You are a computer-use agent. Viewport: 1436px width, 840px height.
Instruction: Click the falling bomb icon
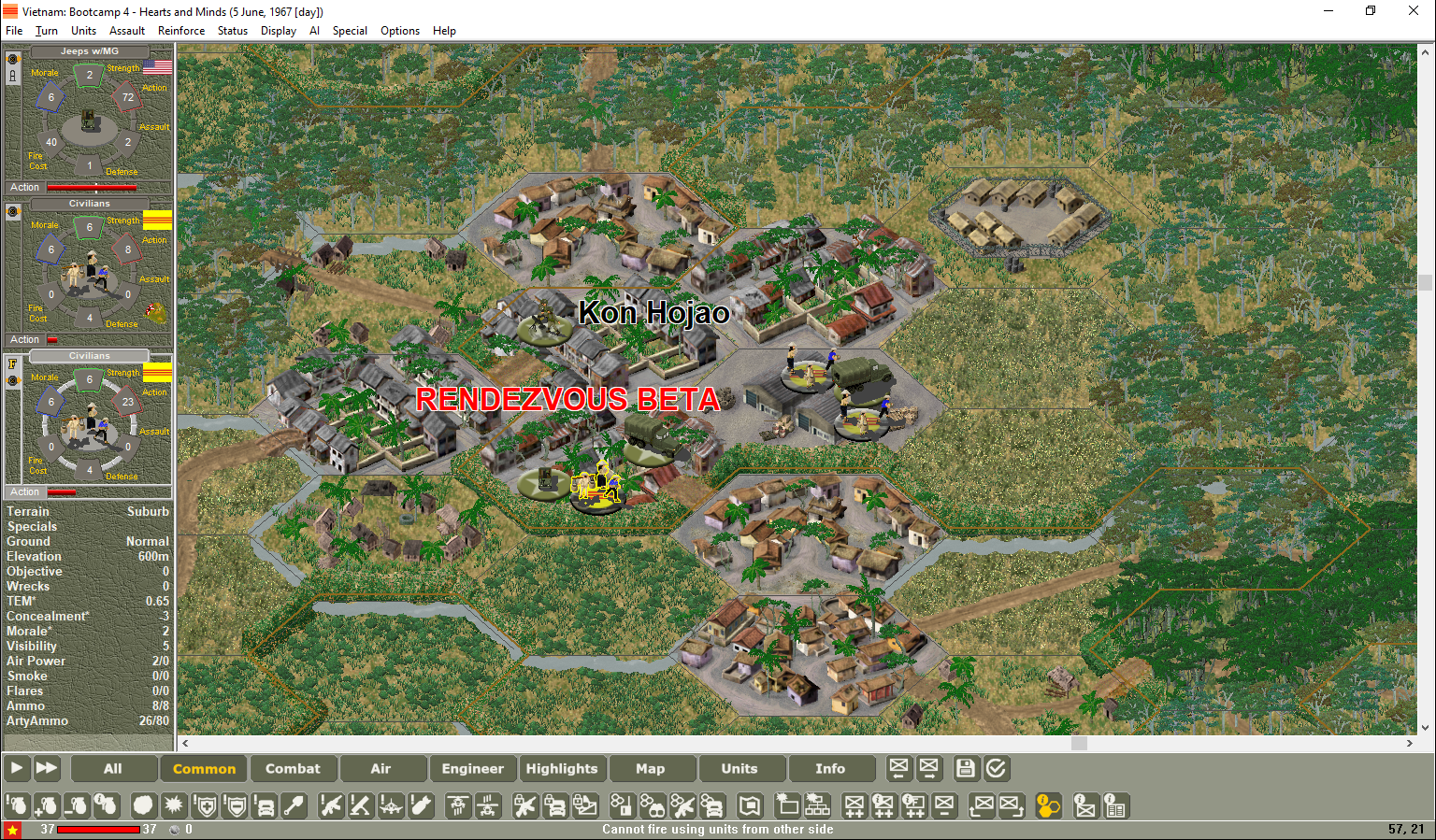[x=421, y=805]
